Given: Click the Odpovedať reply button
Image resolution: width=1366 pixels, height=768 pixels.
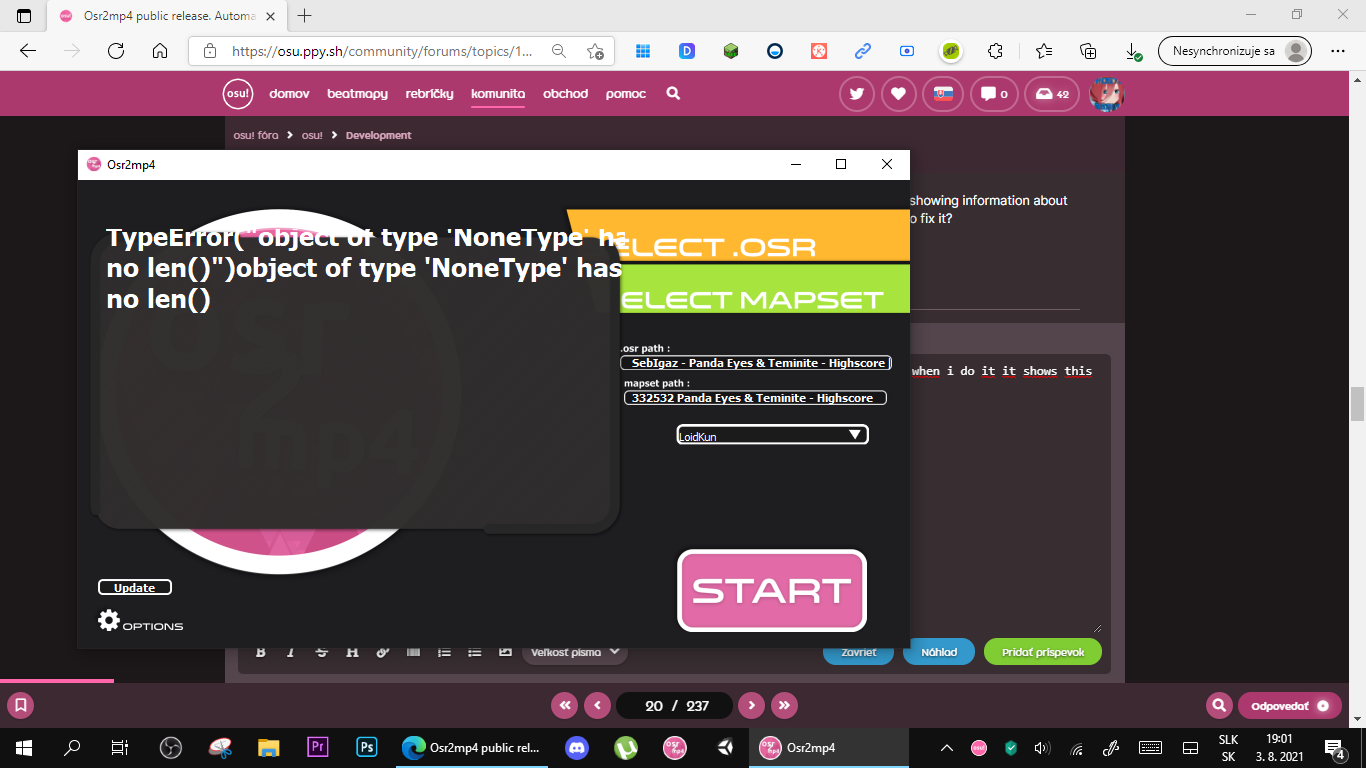Looking at the screenshot, I should [1290, 706].
